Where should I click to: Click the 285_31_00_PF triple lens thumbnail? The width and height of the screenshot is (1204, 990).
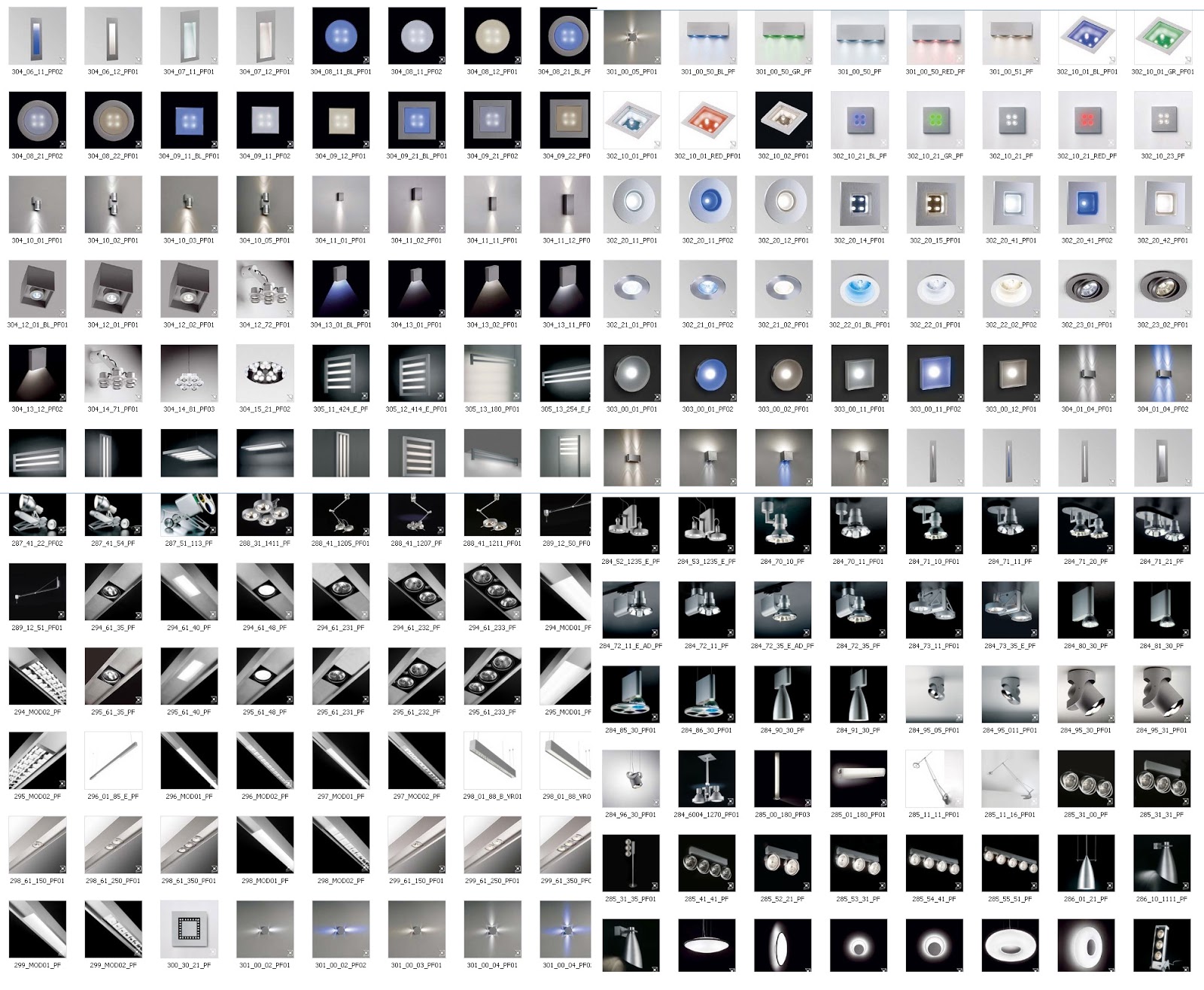click(x=1087, y=778)
